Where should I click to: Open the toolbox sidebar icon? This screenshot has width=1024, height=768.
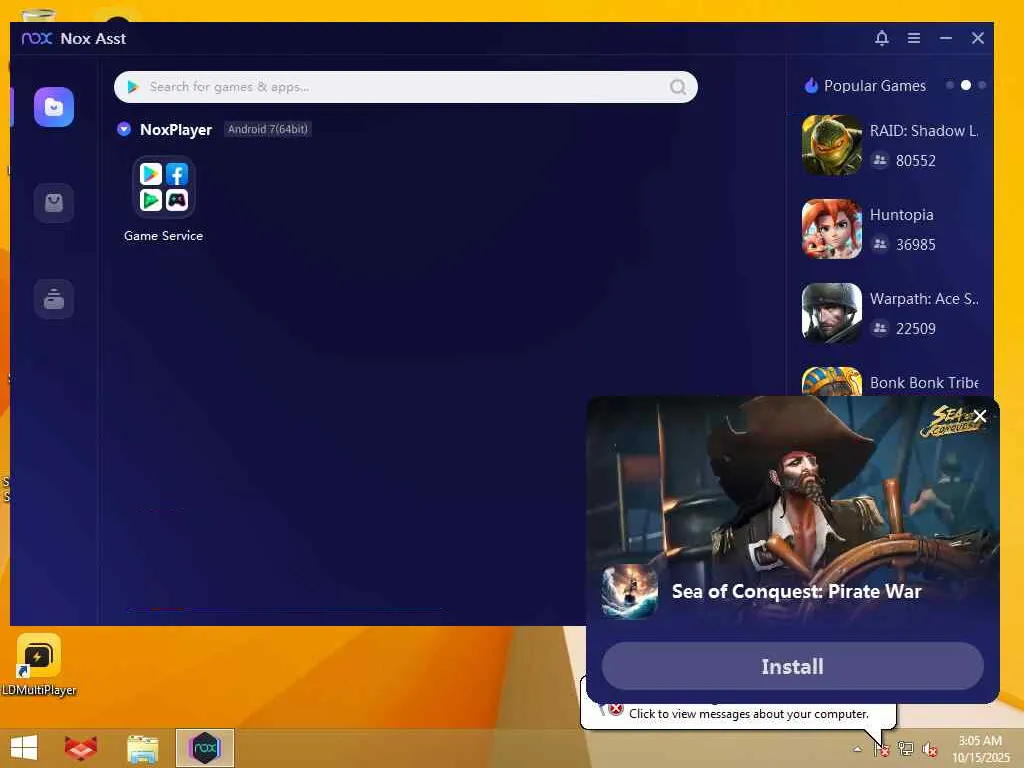coord(54,299)
